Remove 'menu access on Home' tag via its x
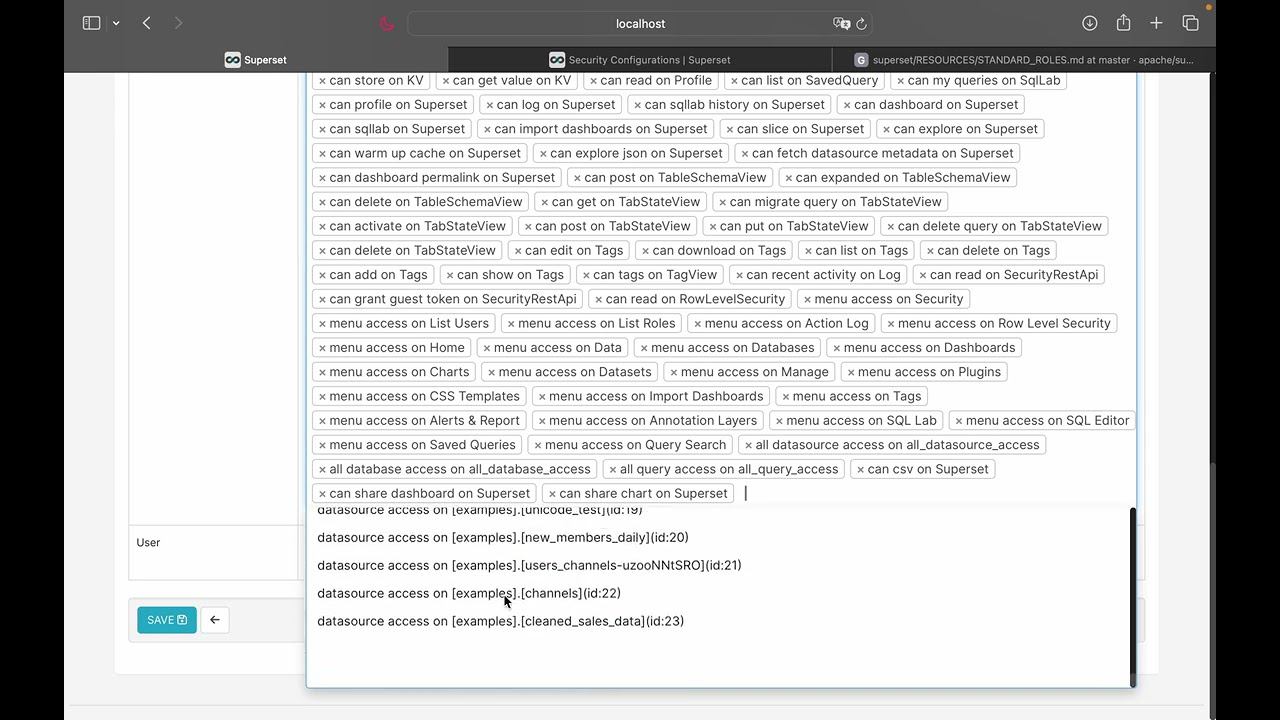 pyautogui.click(x=322, y=348)
